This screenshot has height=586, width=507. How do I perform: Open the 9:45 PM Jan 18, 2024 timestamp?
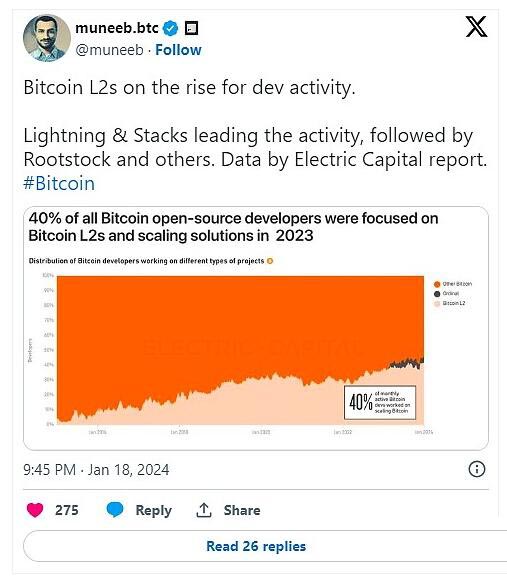coord(96,470)
